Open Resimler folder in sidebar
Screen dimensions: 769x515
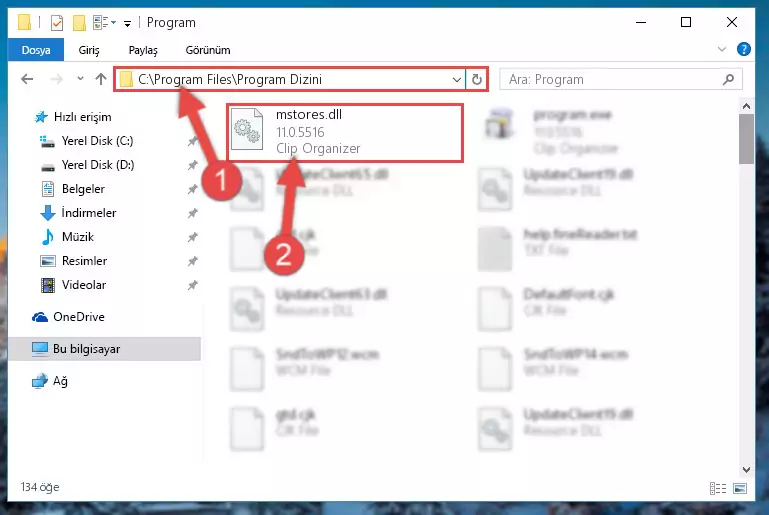pyautogui.click(x=74, y=261)
